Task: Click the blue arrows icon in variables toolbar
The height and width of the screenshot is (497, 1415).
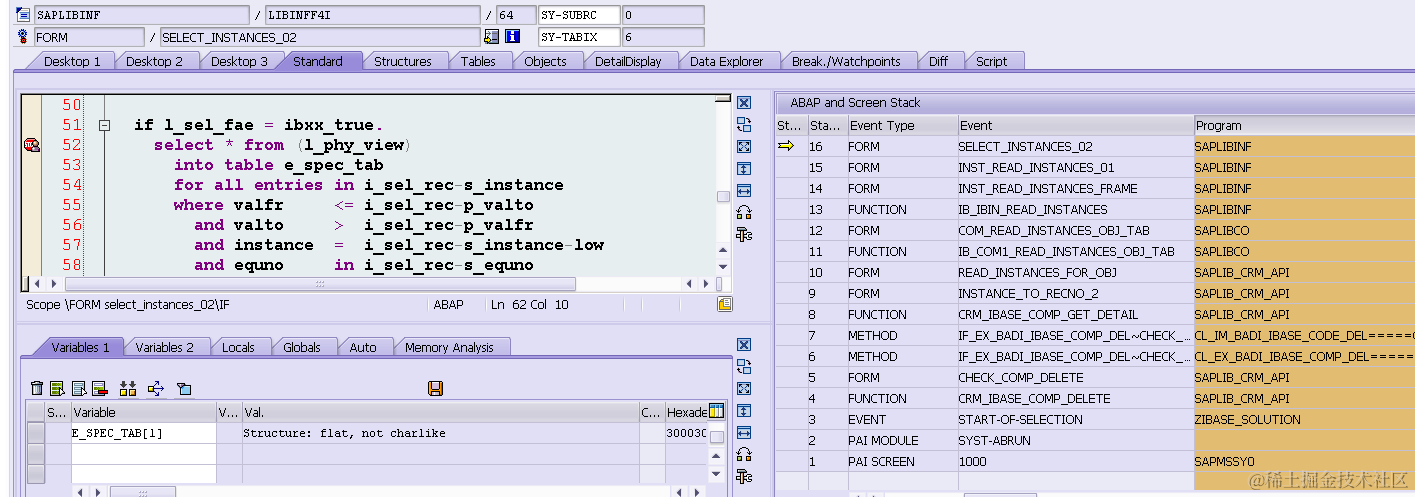Action: tap(156, 388)
